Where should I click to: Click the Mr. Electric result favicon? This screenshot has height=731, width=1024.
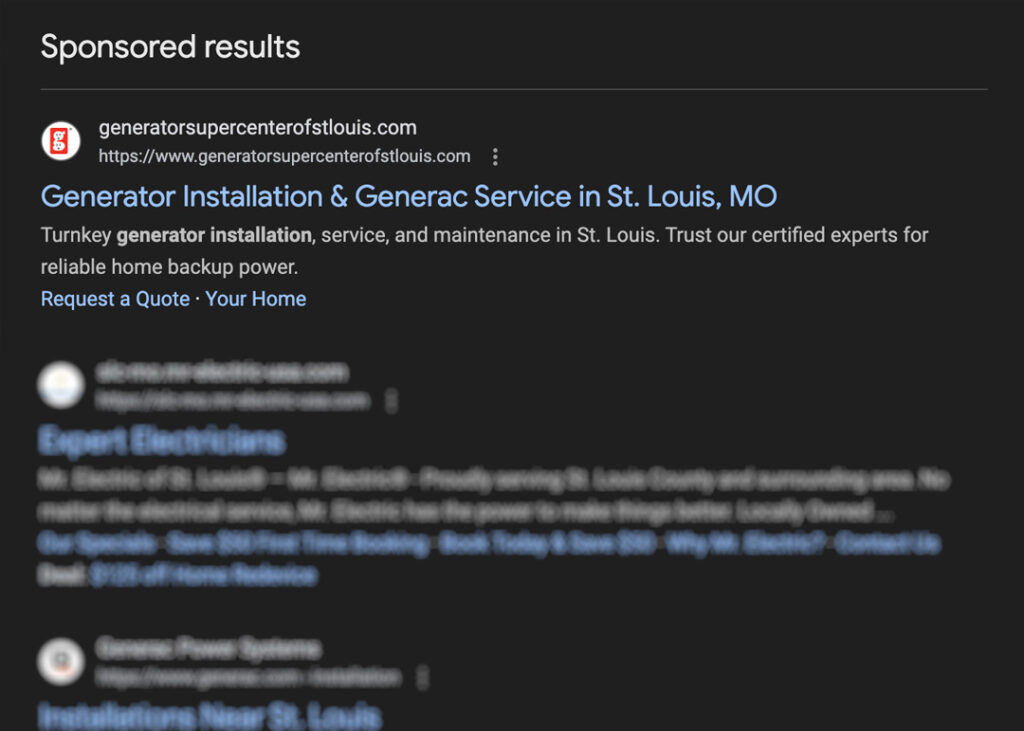pos(61,385)
